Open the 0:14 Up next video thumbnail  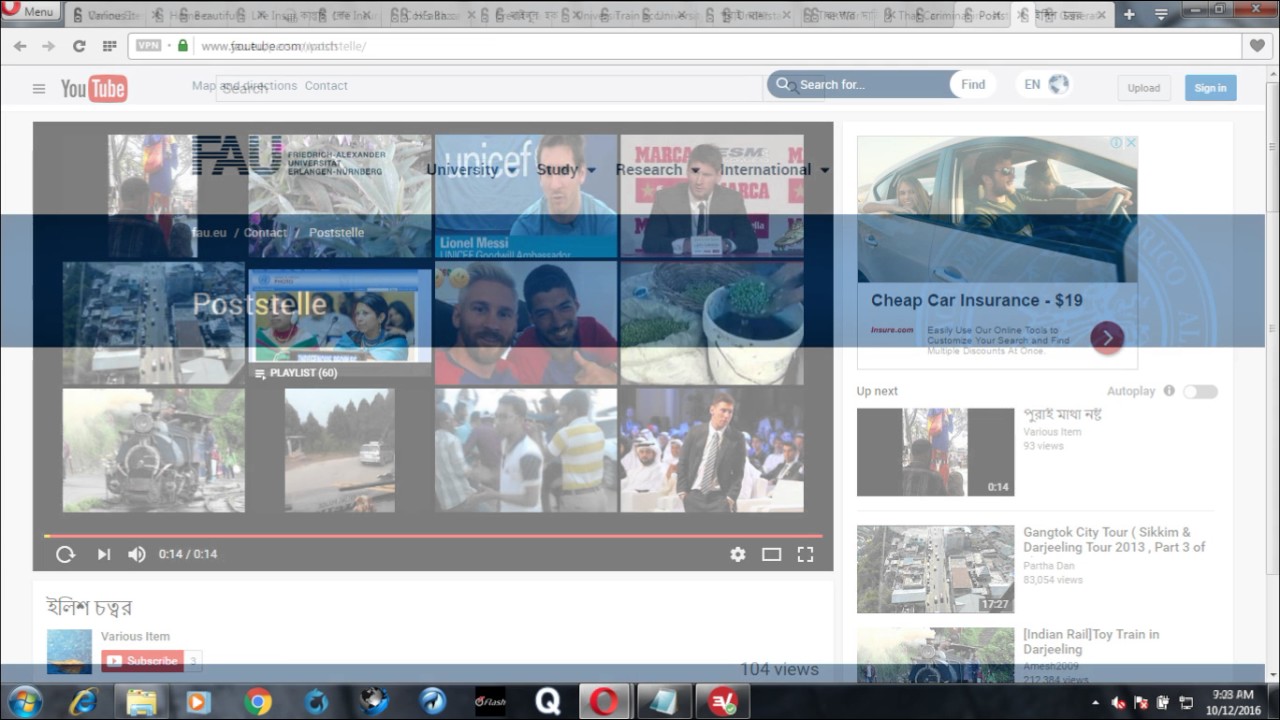935,452
